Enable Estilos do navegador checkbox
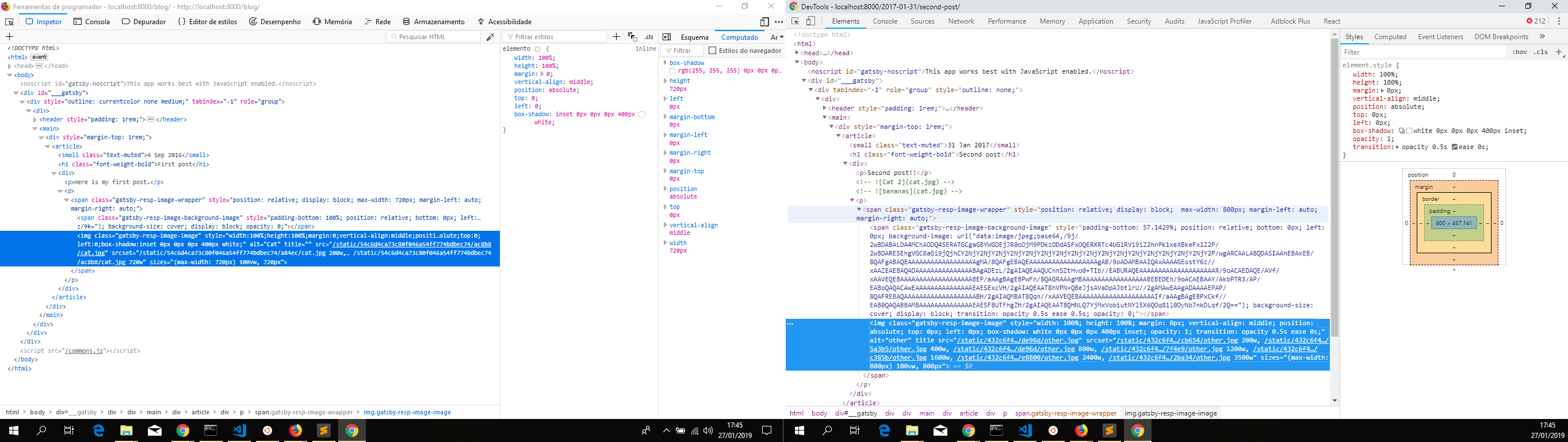The height and width of the screenshot is (442, 1568). pyautogui.click(x=712, y=51)
